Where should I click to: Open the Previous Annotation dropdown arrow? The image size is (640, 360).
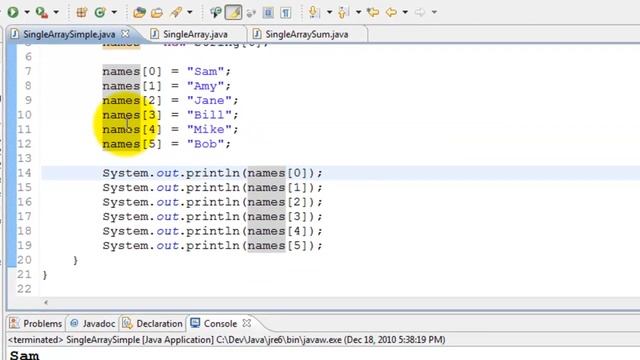point(358,12)
